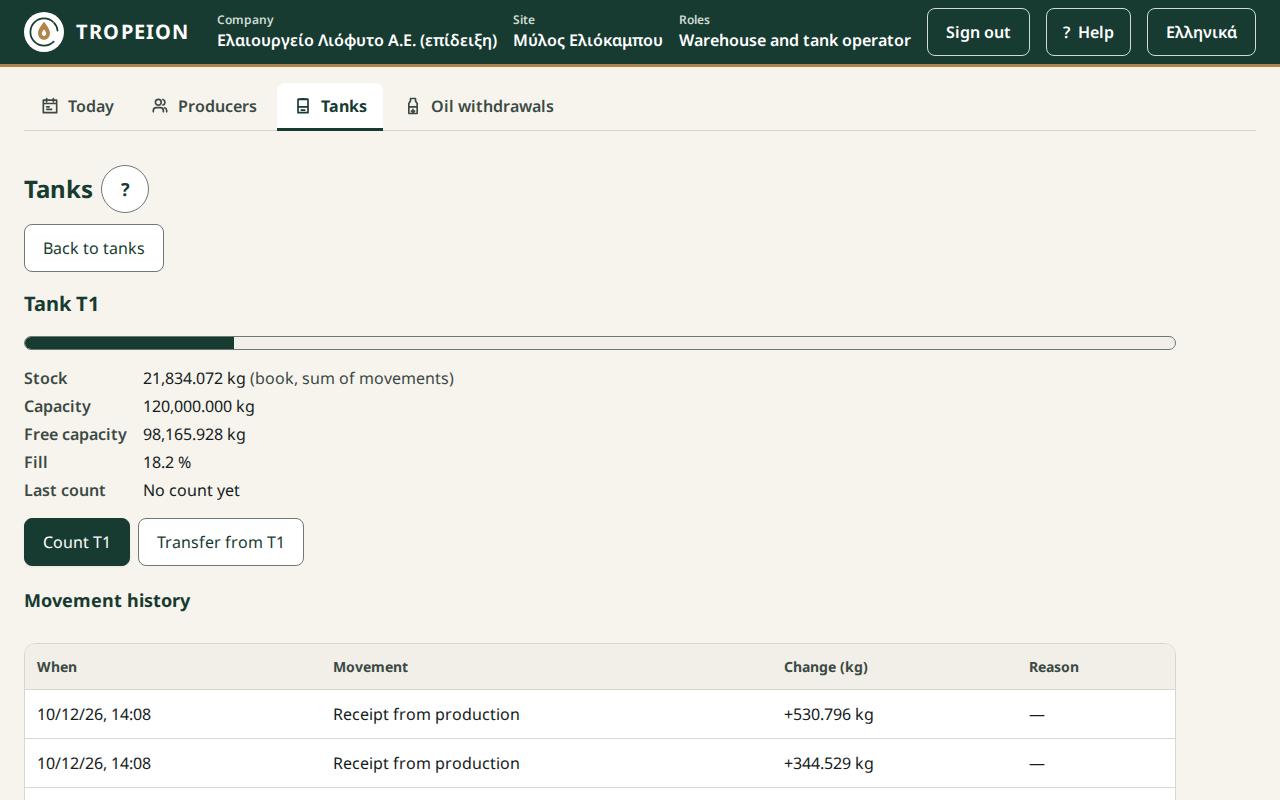Click the No count yet text
1280x800 pixels.
point(192,490)
